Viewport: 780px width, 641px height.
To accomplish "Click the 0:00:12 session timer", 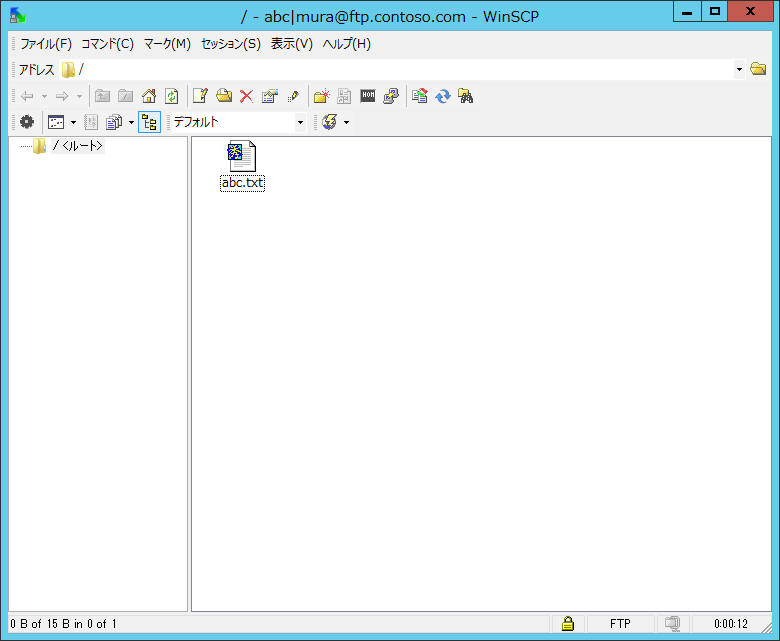I will [731, 624].
